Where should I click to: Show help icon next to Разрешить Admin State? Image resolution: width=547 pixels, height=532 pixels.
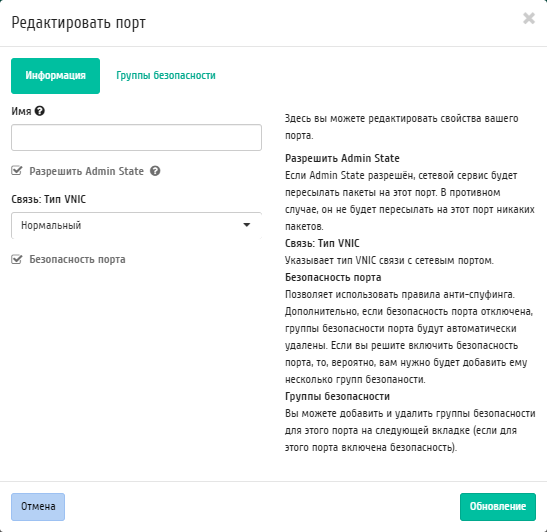coord(155,171)
